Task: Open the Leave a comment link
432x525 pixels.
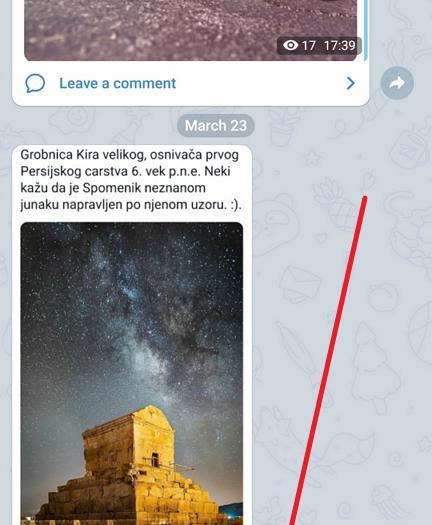Action: [x=117, y=83]
